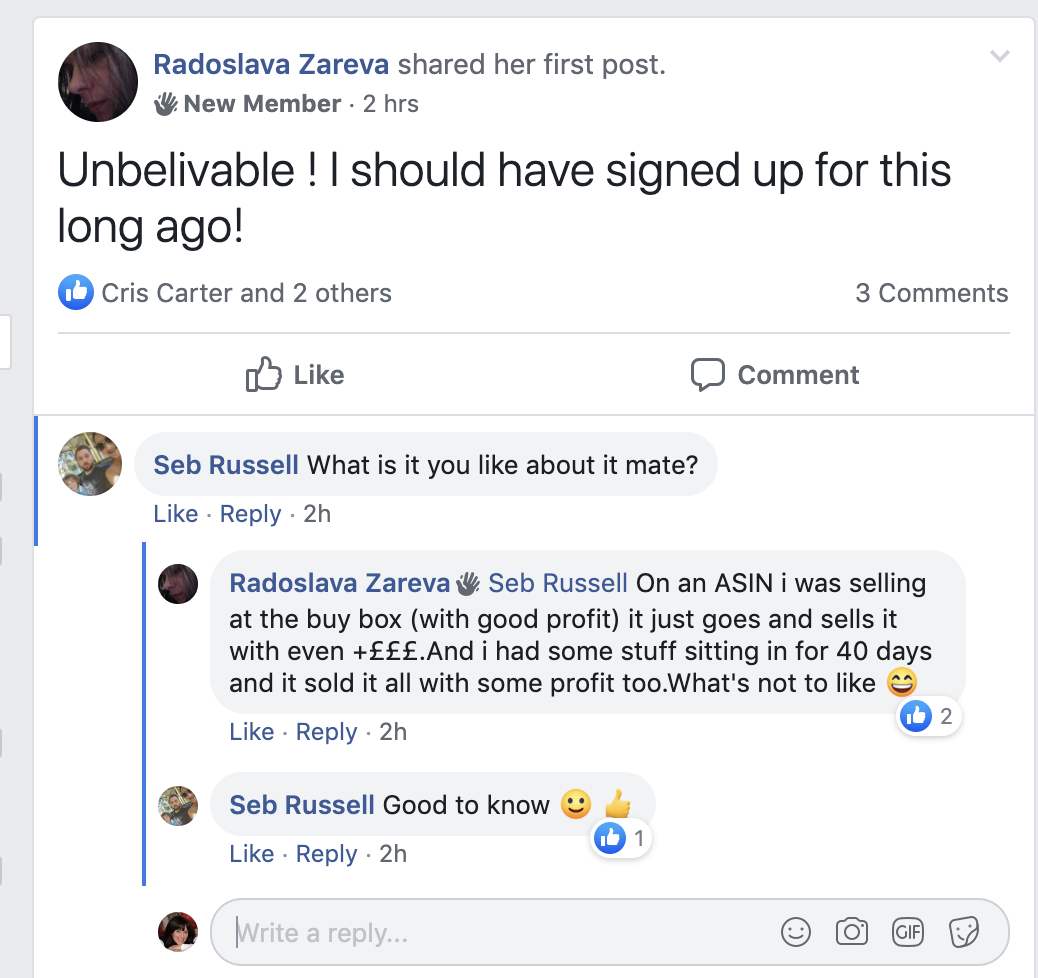Image resolution: width=1038 pixels, height=978 pixels.
Task: Open the post options chevron menu
Action: point(999,56)
